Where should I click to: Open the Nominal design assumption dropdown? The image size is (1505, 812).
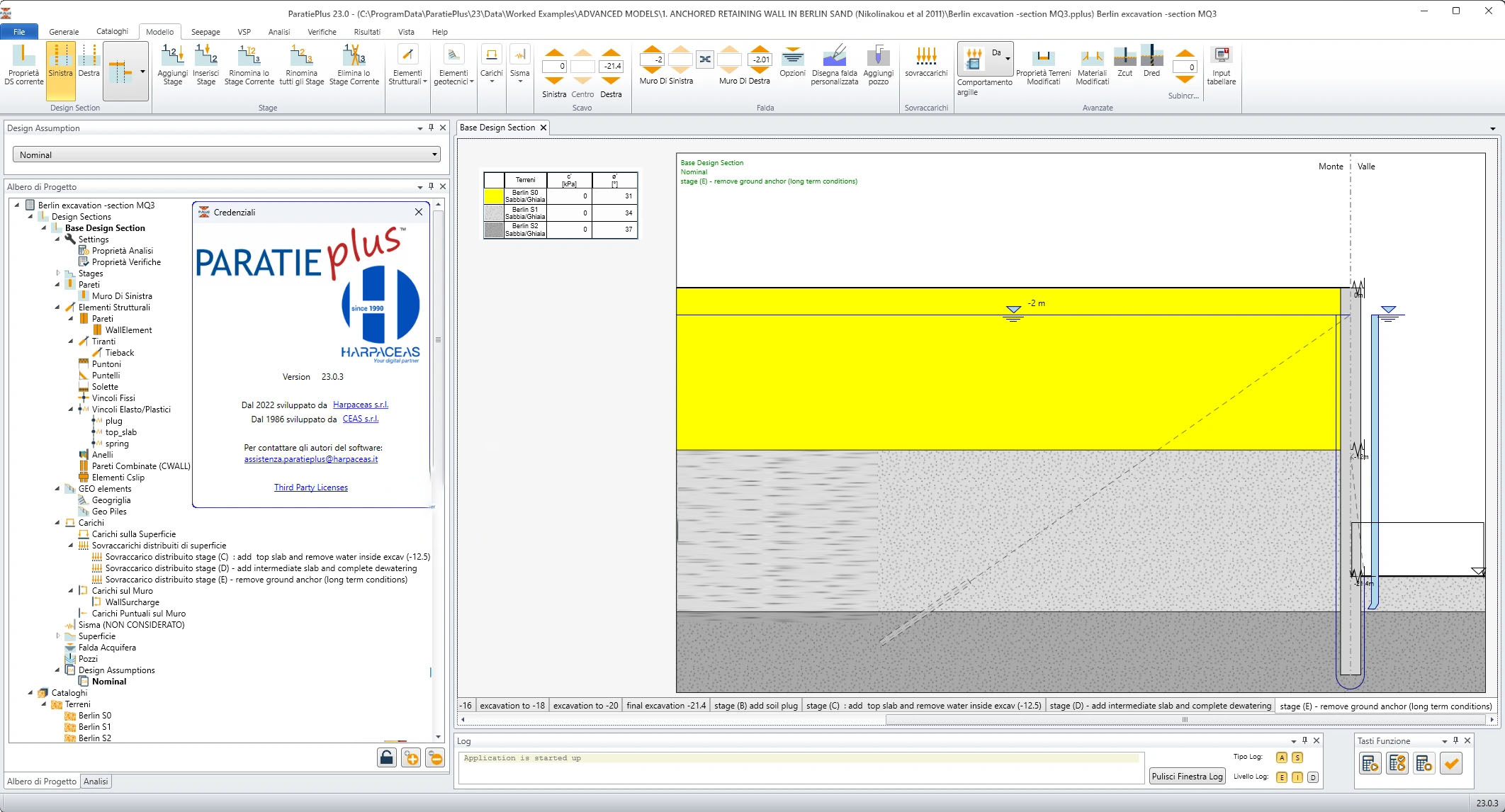click(x=226, y=154)
